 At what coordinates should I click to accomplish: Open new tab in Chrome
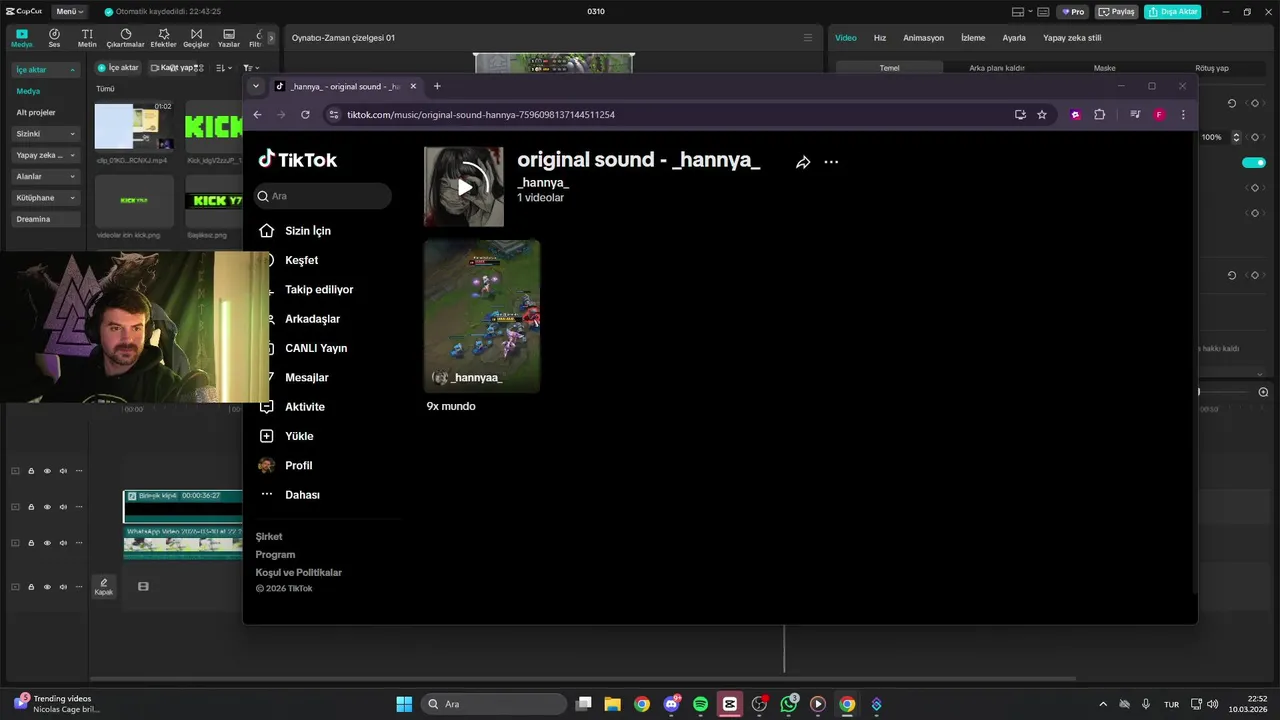point(437,86)
